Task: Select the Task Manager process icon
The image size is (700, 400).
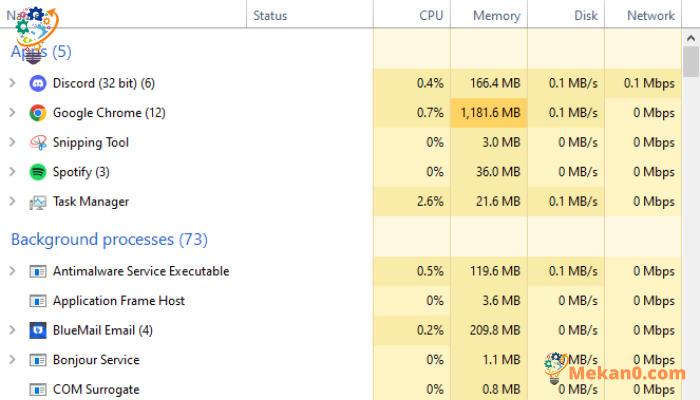Action: [38, 202]
